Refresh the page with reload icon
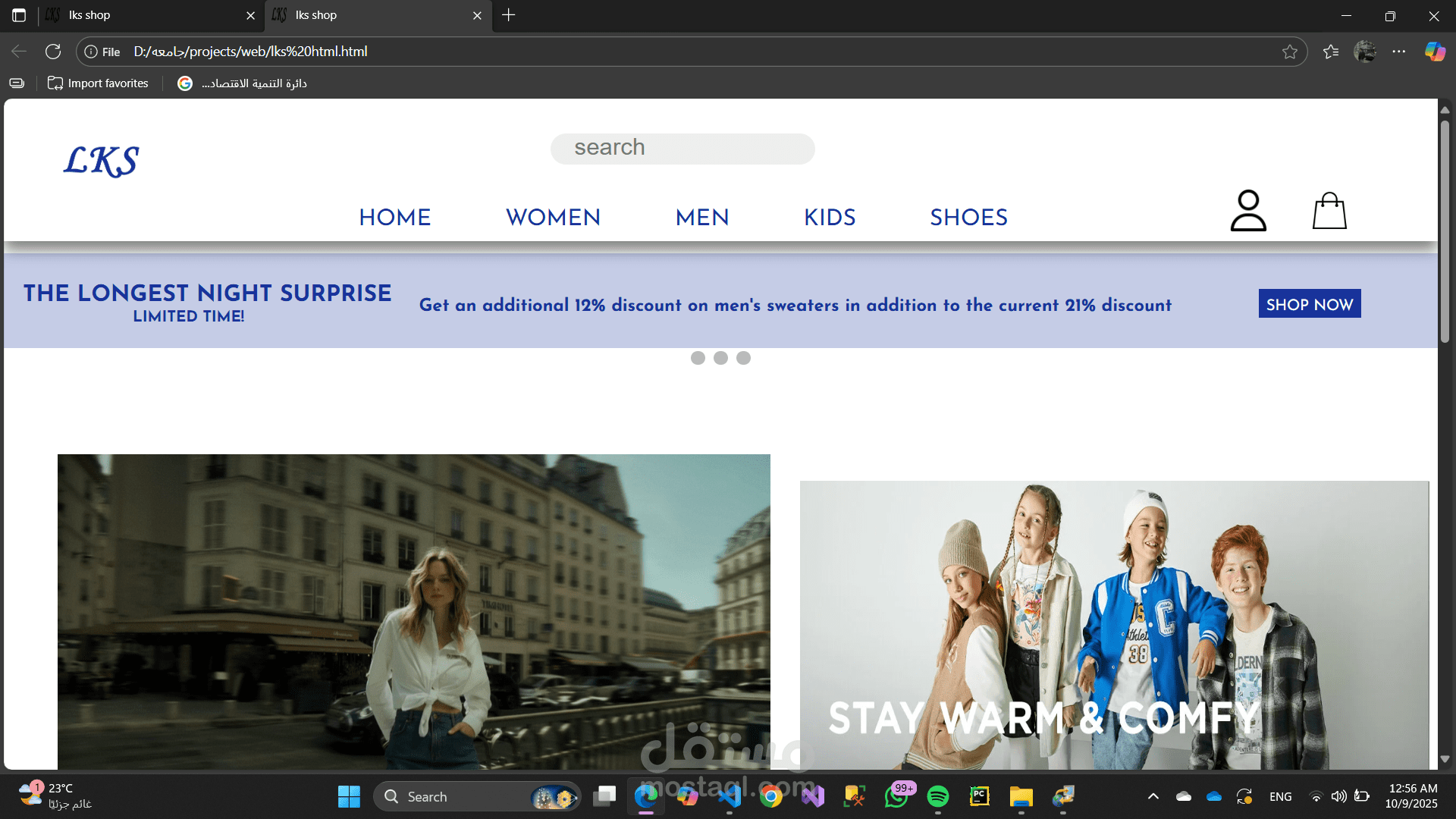The width and height of the screenshot is (1456, 819). pos(53,52)
